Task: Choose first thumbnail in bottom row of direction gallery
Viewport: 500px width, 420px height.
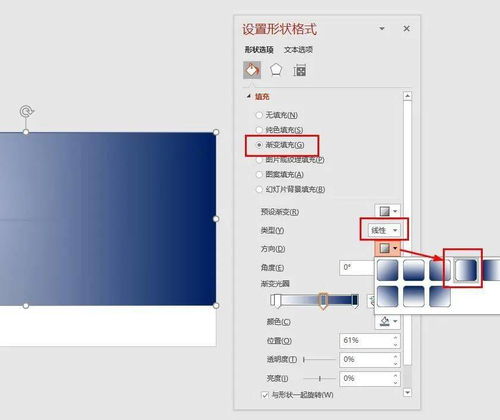Action: 387,296
